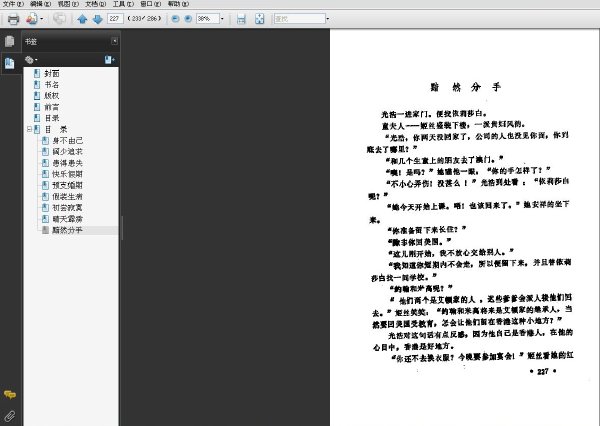The height and width of the screenshot is (426, 600).
Task: Click the Find search text box
Action: (x=300, y=18)
